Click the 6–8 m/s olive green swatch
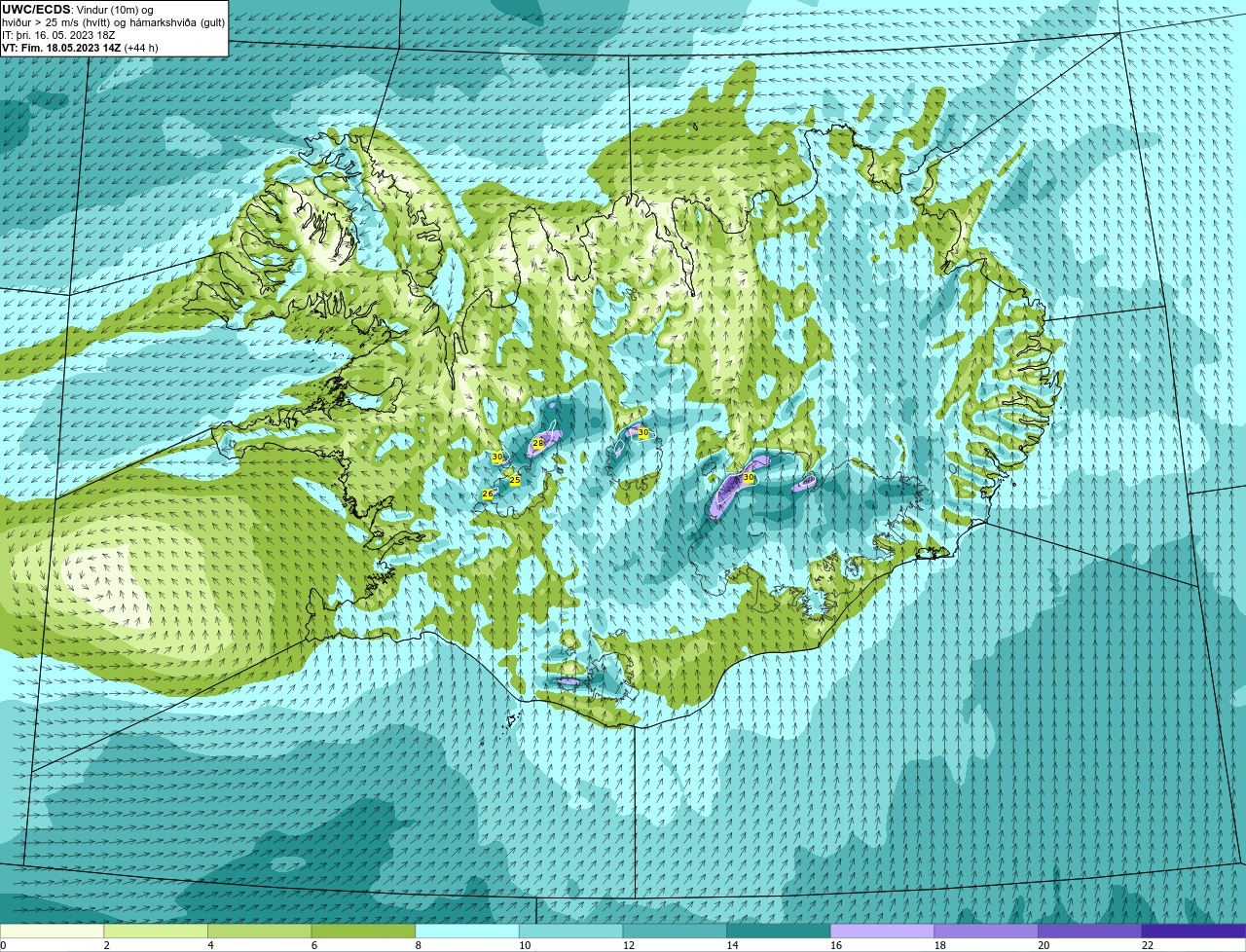The width and height of the screenshot is (1246, 952). pyautogui.click(x=364, y=932)
